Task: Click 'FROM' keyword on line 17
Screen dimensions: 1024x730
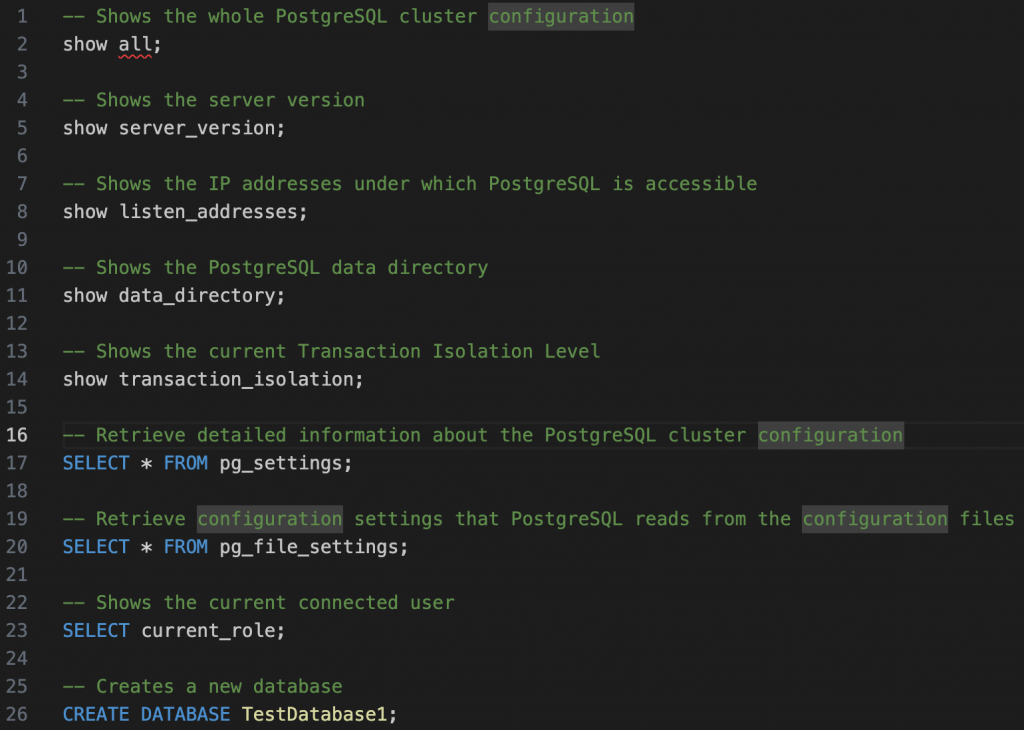Action: (185, 463)
